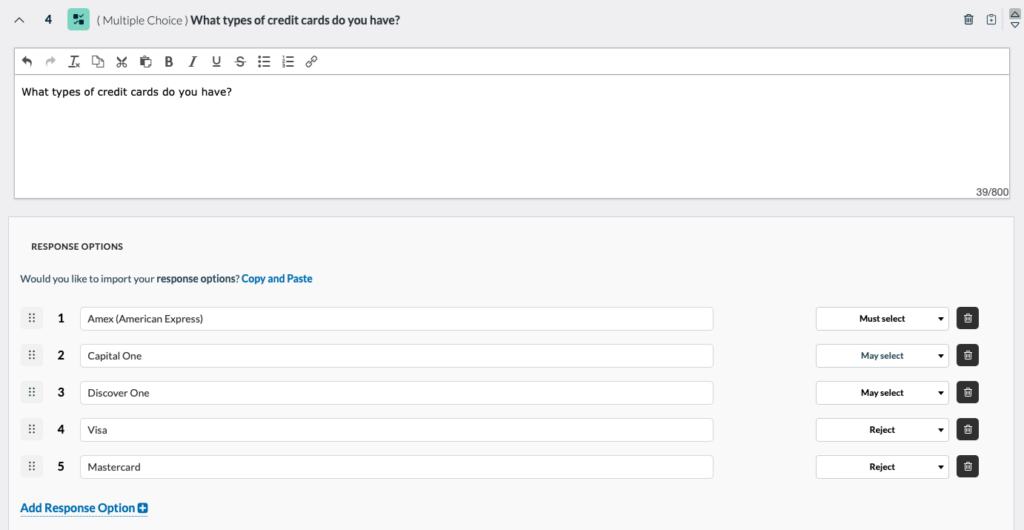Image resolution: width=1024 pixels, height=530 pixels.
Task: Click the drag handle for the Amex option
Action: pos(31,319)
